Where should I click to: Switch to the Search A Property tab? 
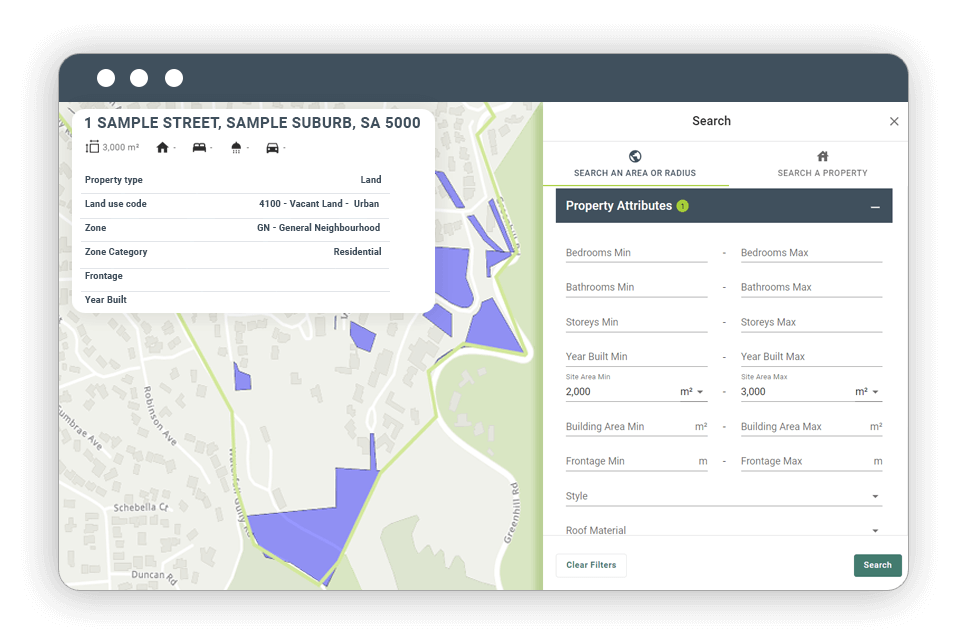(822, 165)
